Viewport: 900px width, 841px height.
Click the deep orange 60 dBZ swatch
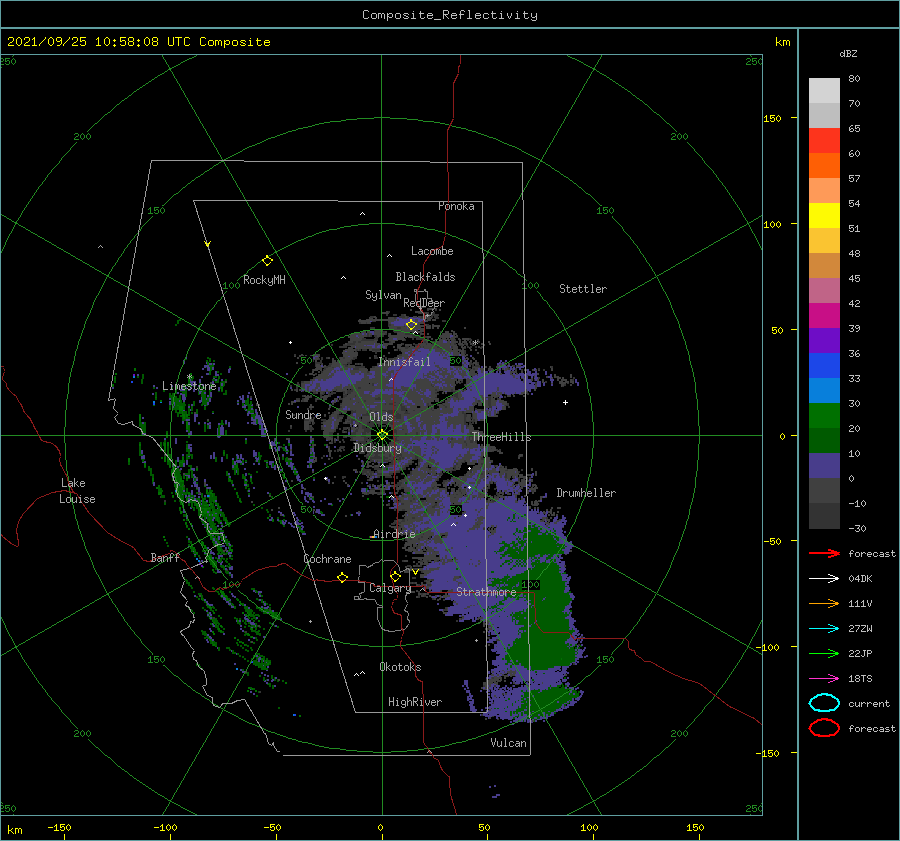(x=824, y=166)
